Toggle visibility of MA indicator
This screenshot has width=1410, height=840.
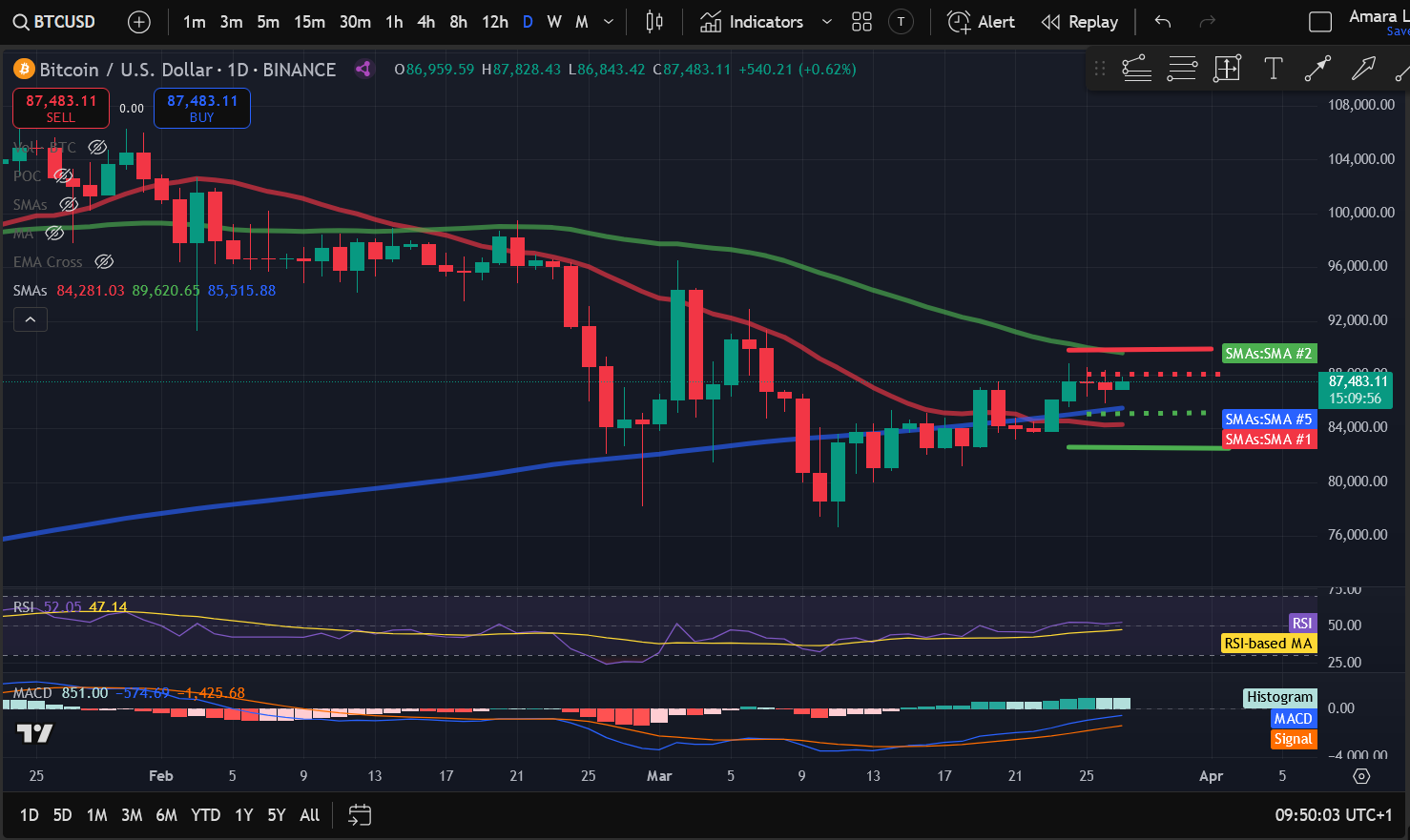pos(54,233)
